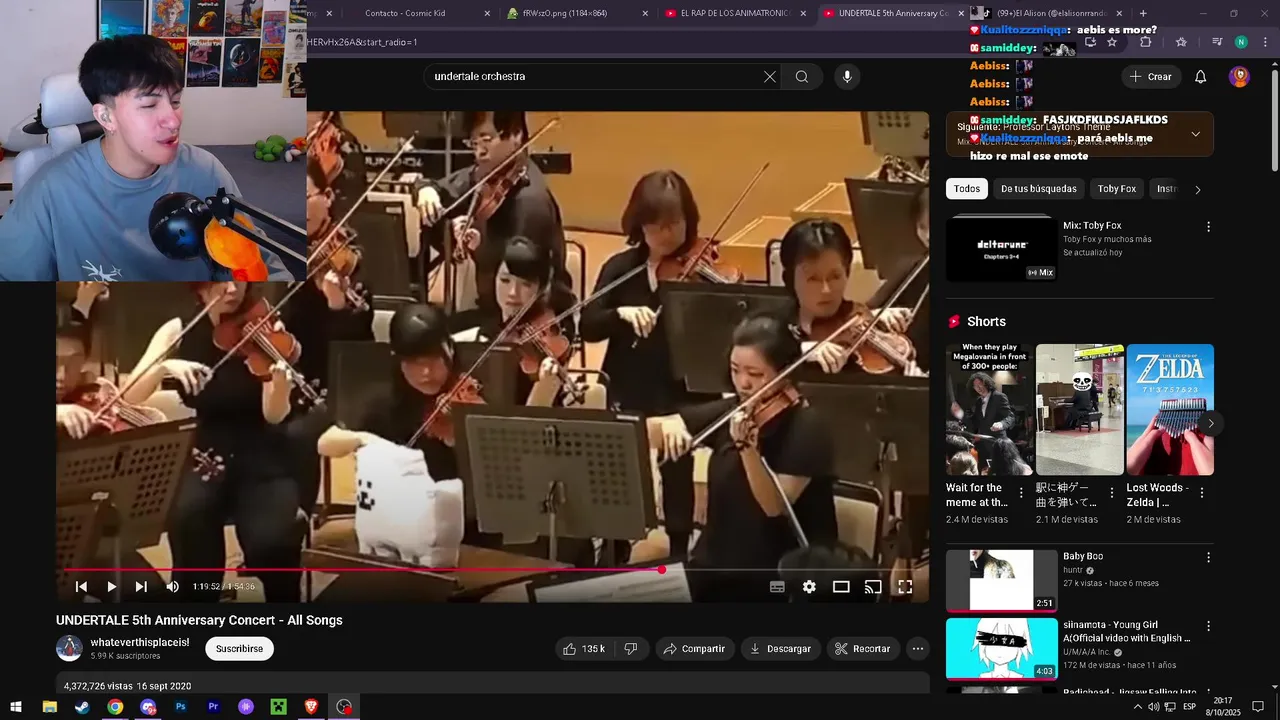Open Windows Start menu
The height and width of the screenshot is (720, 1280).
point(16,707)
